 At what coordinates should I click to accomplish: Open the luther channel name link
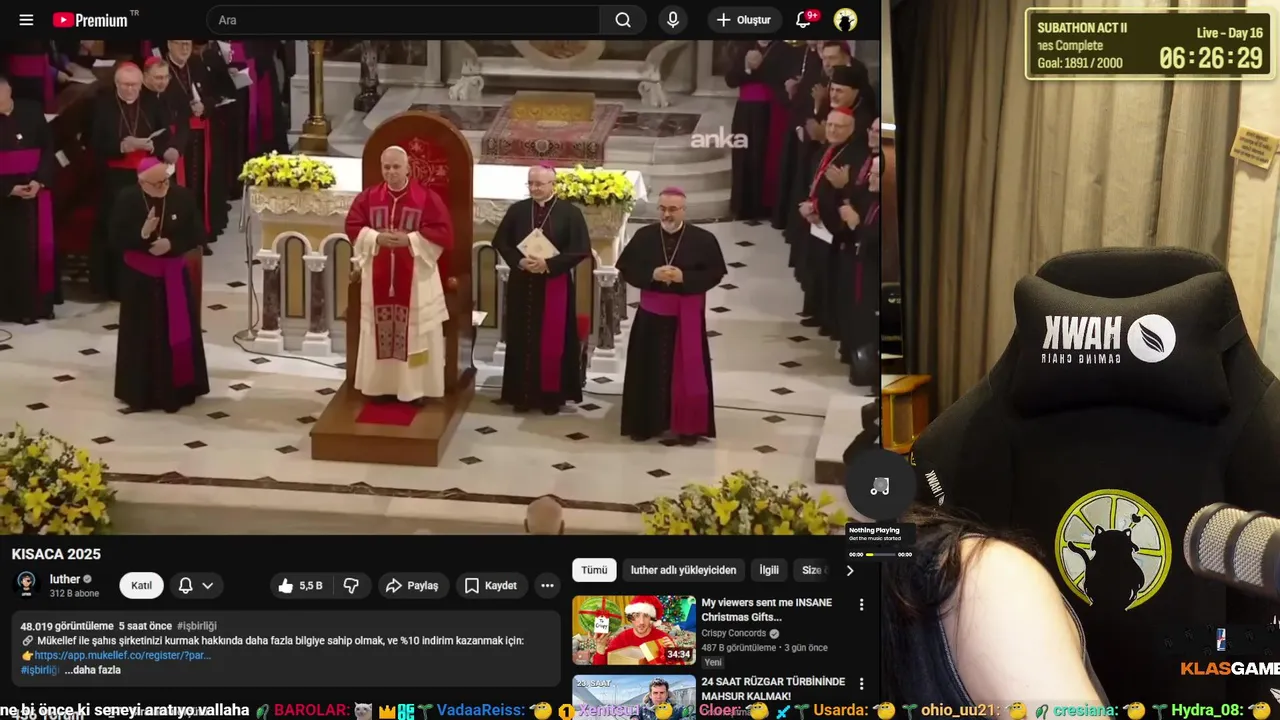tap(65, 579)
